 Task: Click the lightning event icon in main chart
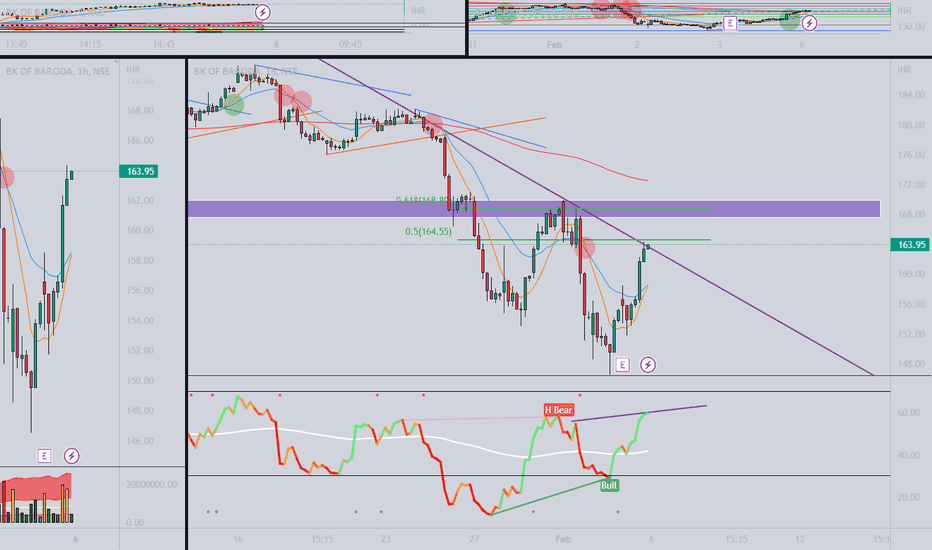[648, 364]
